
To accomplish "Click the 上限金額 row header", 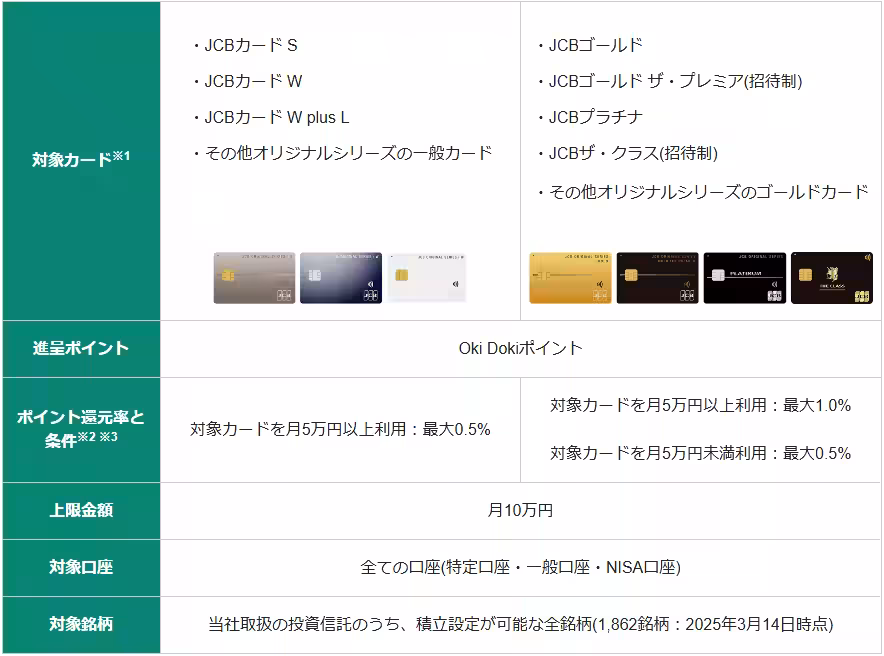I will (81, 510).
